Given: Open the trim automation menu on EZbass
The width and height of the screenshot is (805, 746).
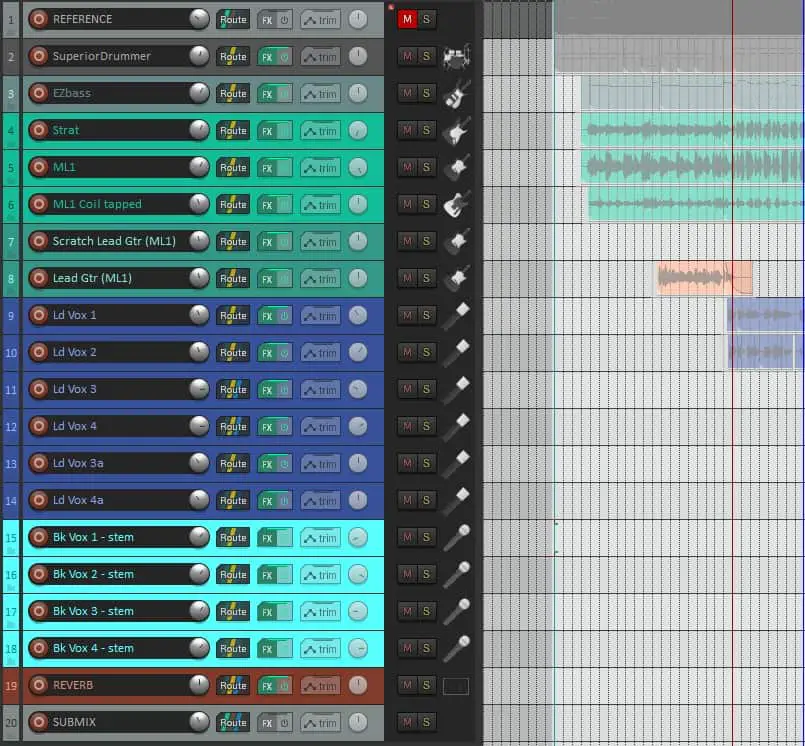Looking at the screenshot, I should click(320, 94).
